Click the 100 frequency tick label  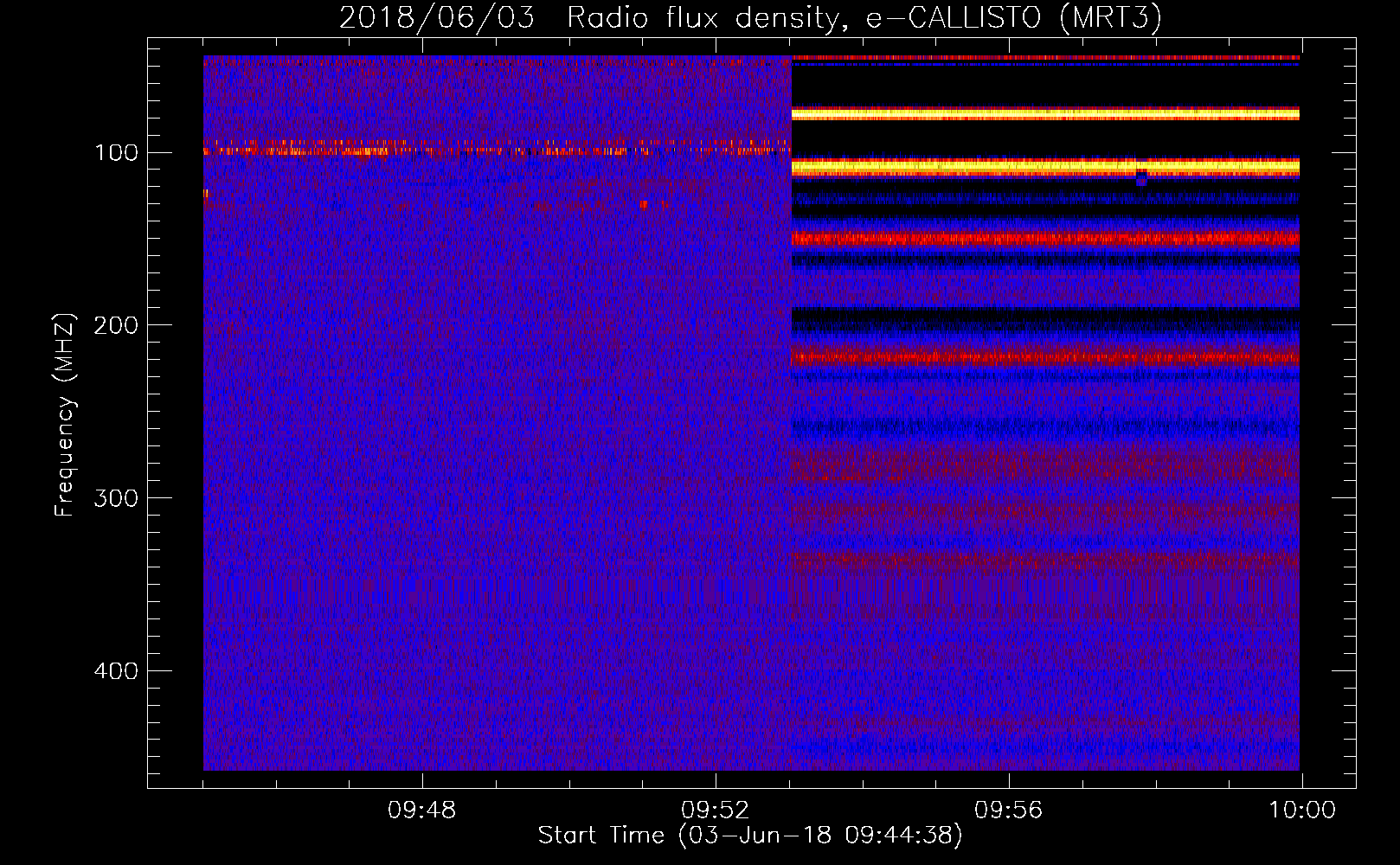coord(116,153)
